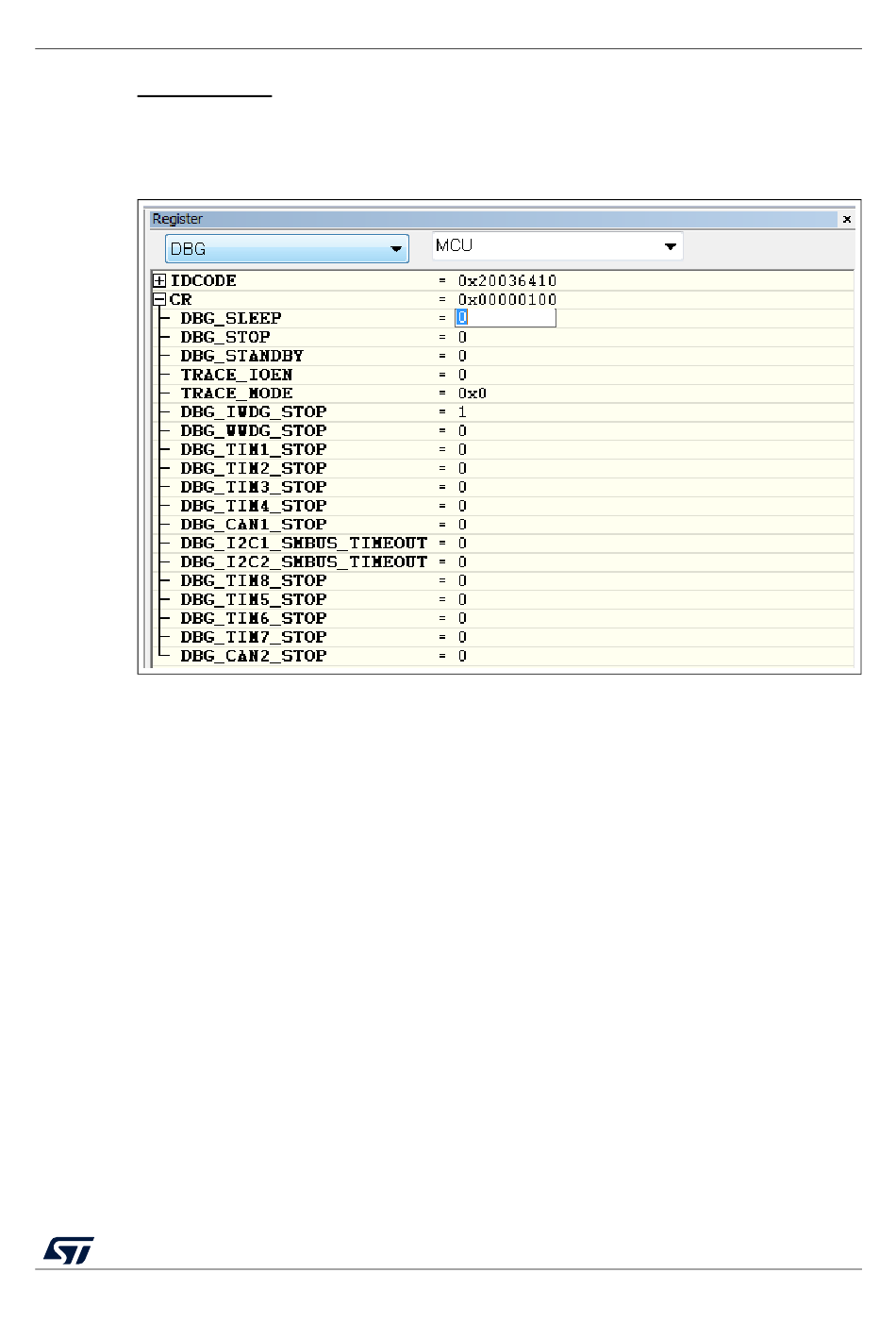Click the DBG_SLEEP value input field
896x1340 pixels.
click(506, 318)
